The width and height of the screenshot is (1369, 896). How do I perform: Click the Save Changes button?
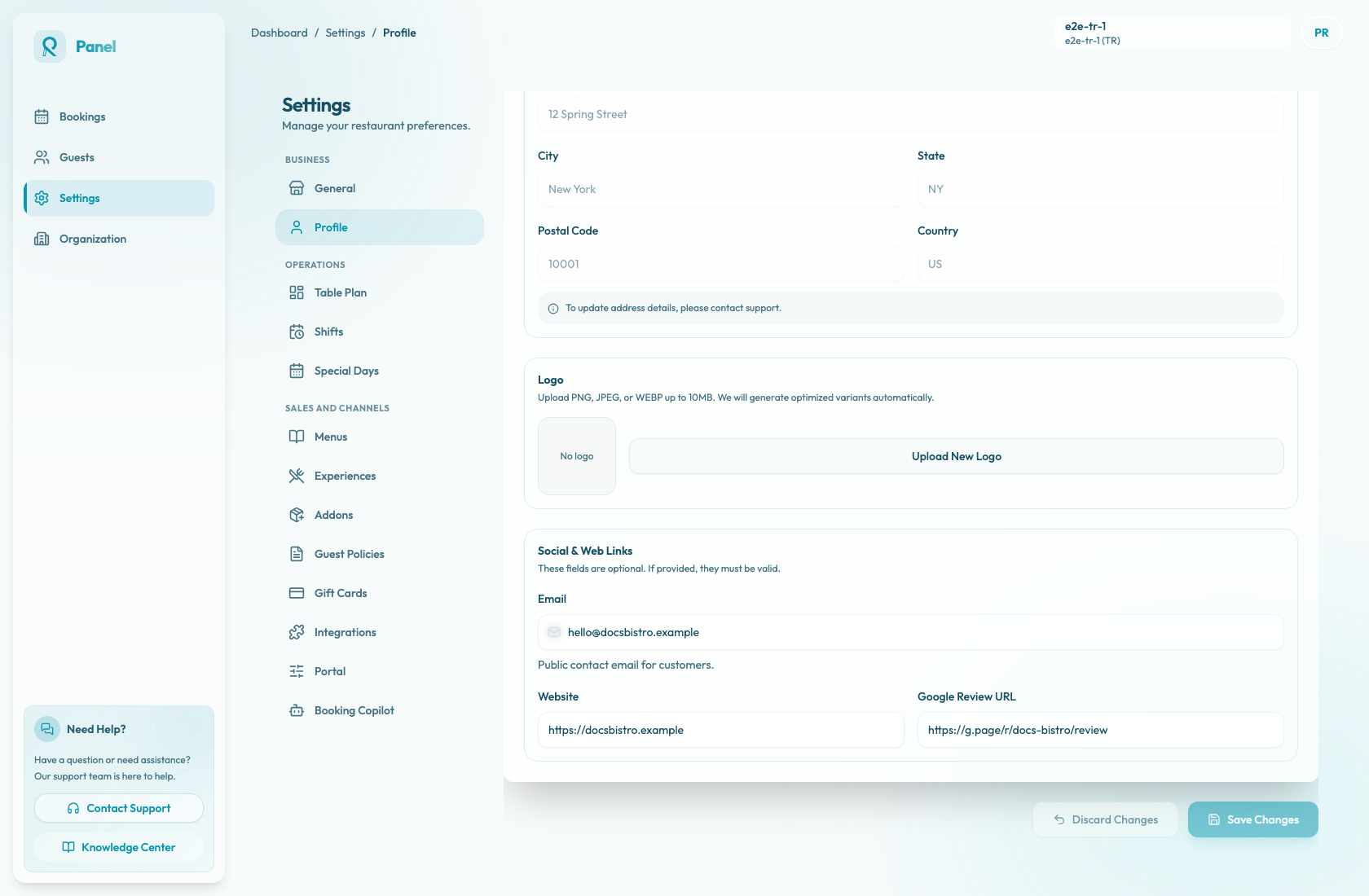(x=1253, y=819)
